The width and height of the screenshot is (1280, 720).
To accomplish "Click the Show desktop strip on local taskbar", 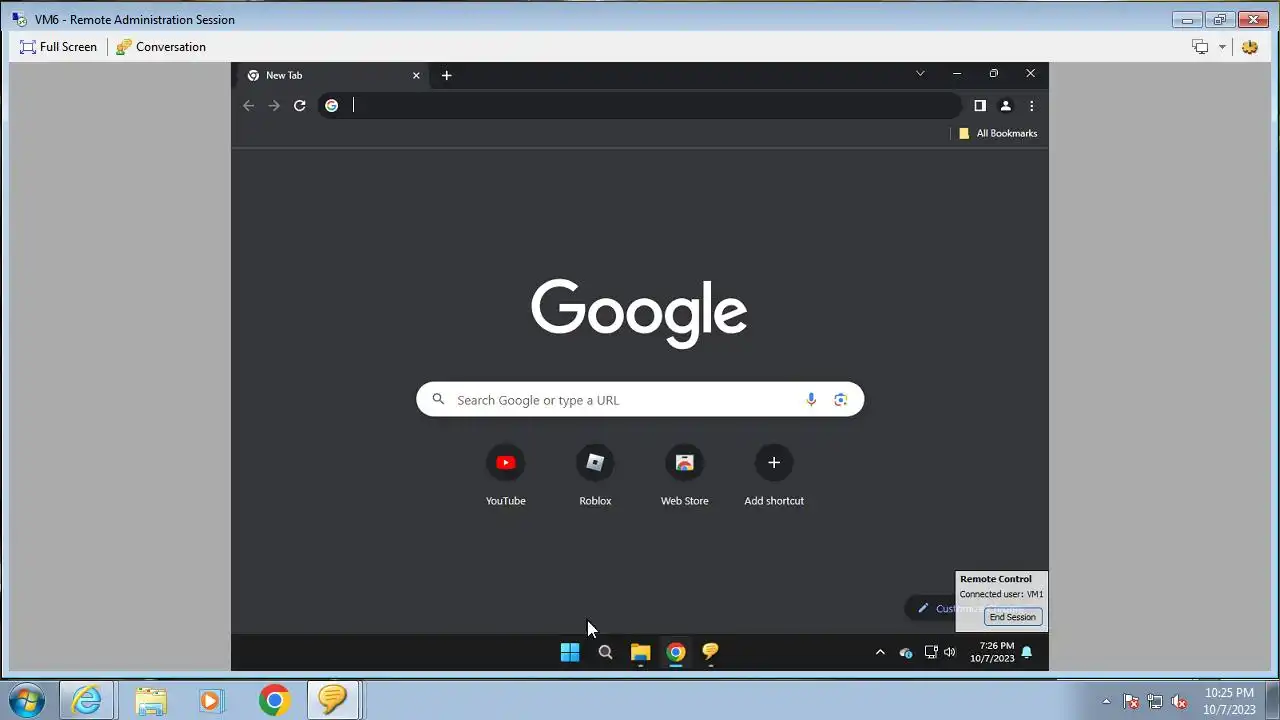I will (x=1273, y=701).
